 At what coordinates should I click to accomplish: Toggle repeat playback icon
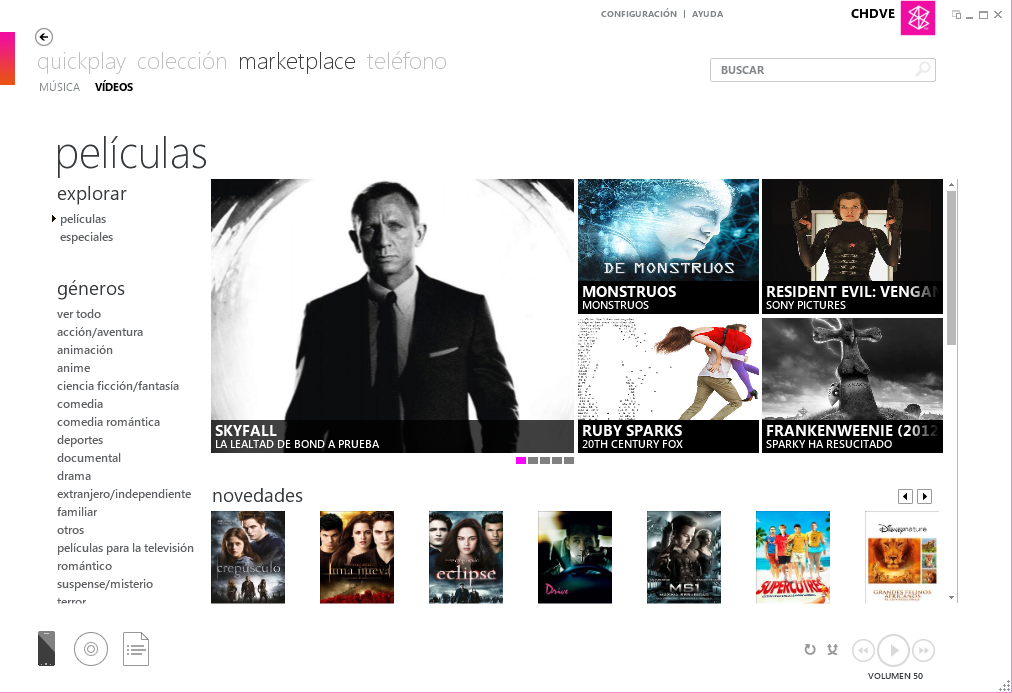[810, 650]
